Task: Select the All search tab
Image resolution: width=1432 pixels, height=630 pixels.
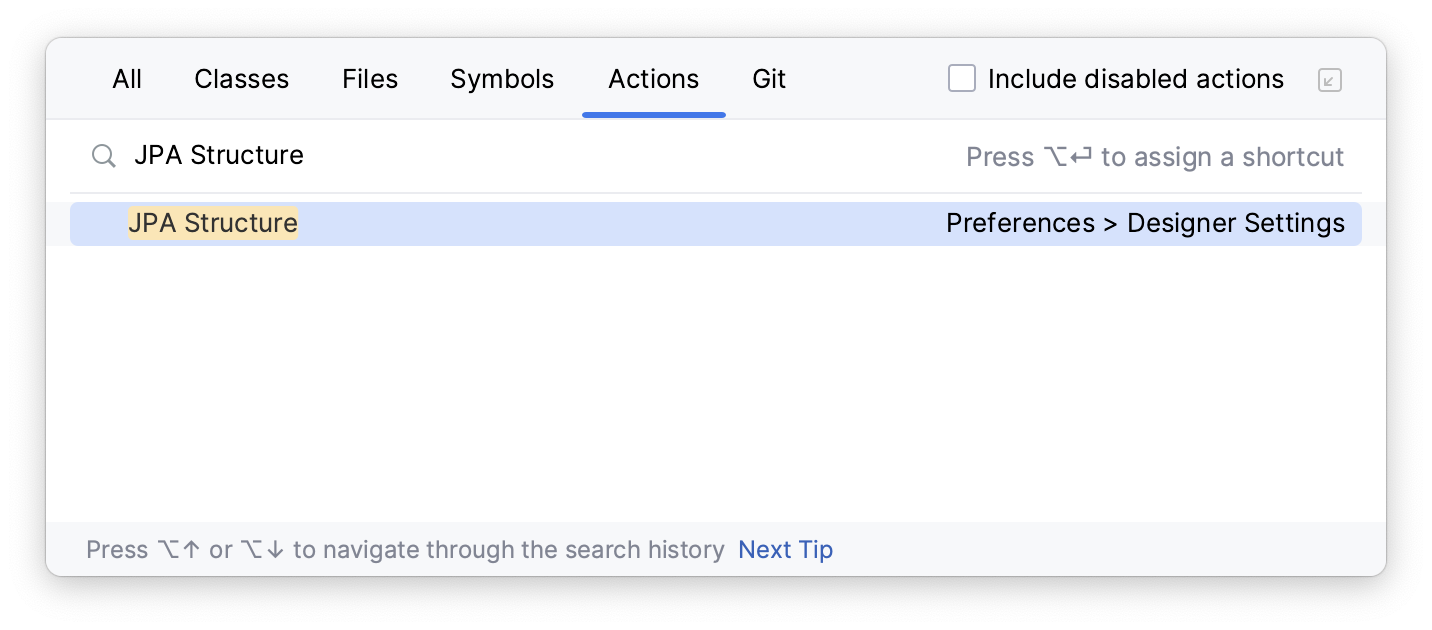Action: (126, 79)
